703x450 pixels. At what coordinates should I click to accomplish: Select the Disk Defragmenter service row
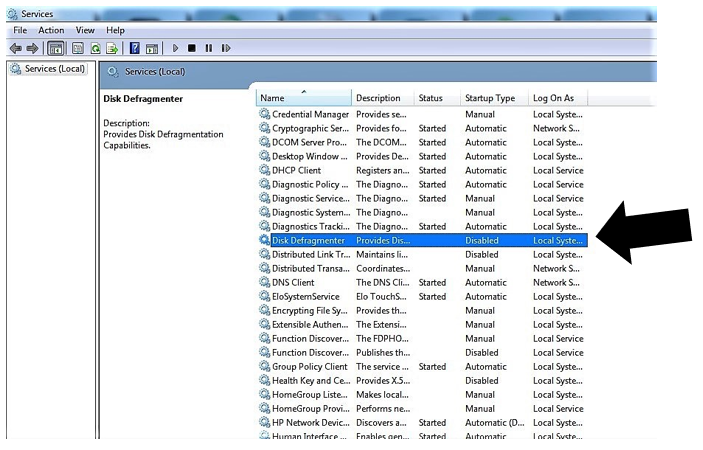coord(309,241)
